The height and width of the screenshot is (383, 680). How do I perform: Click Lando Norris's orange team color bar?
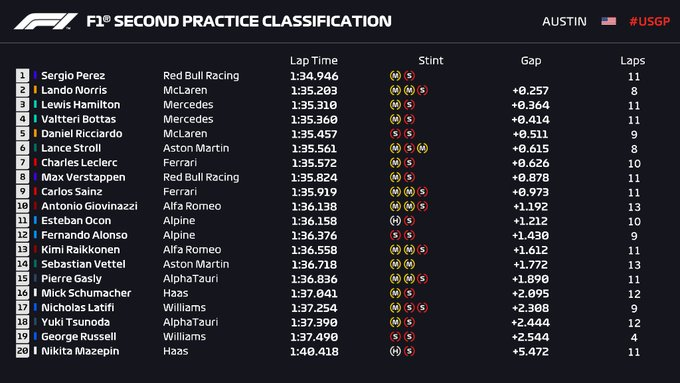pyautogui.click(x=35, y=90)
